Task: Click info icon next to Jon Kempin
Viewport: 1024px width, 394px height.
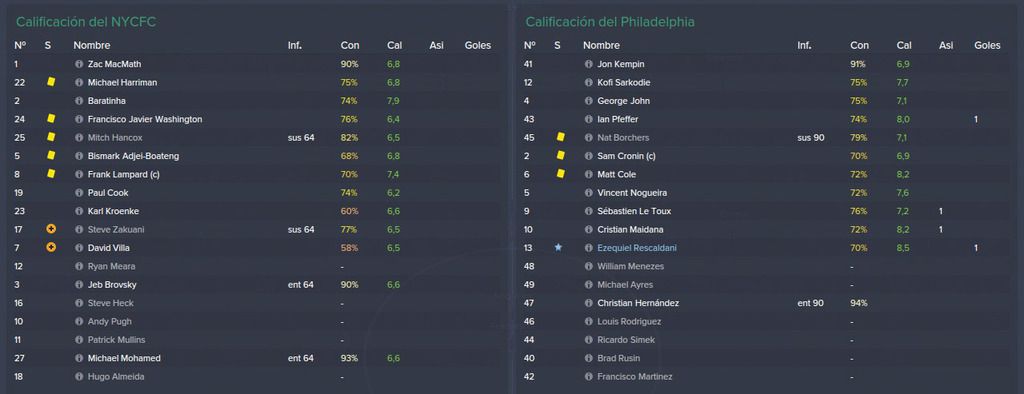Action: [x=588, y=64]
